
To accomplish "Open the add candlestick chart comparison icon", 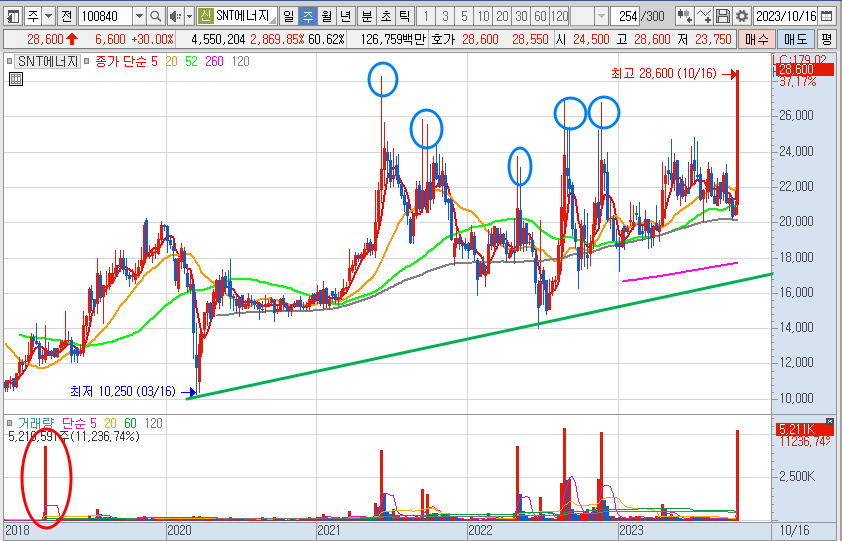I will [x=684, y=17].
